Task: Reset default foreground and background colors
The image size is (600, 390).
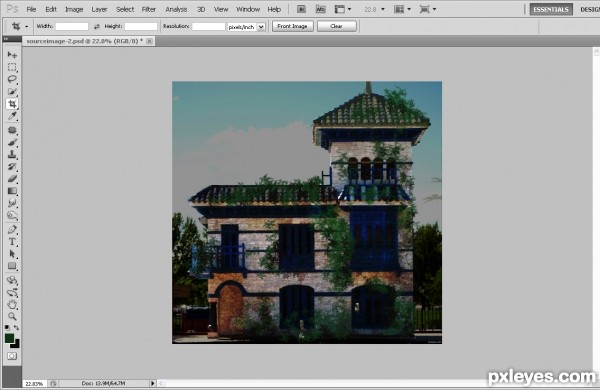Action: (x=7, y=328)
